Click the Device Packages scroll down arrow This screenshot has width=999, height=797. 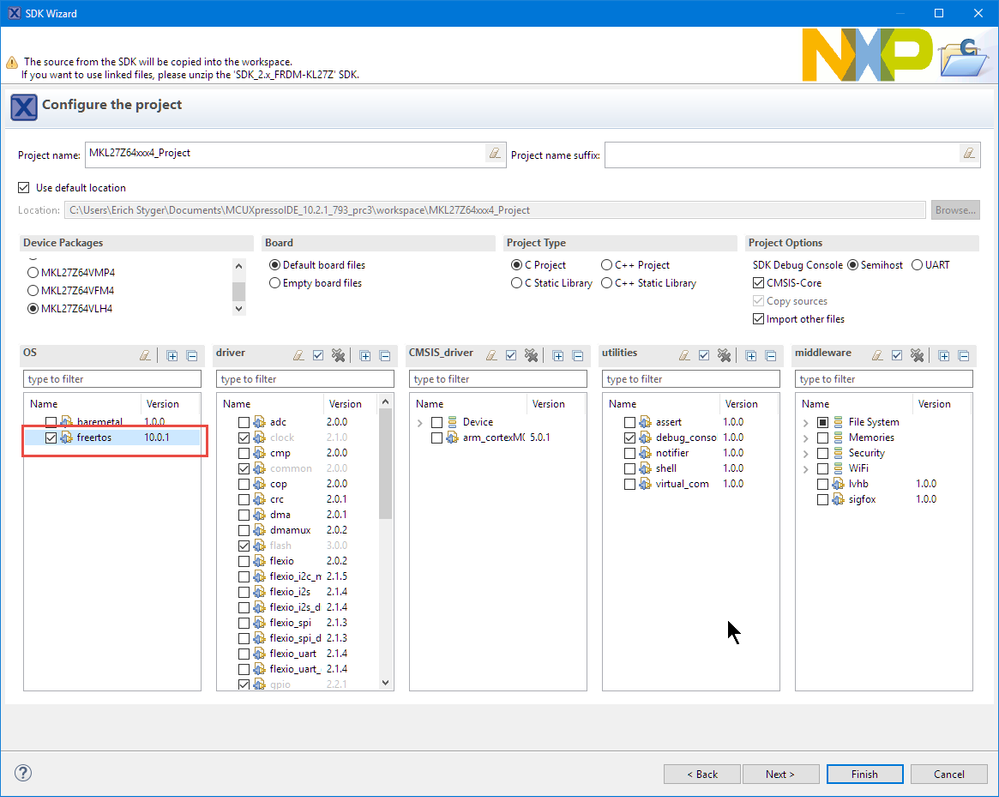239,308
